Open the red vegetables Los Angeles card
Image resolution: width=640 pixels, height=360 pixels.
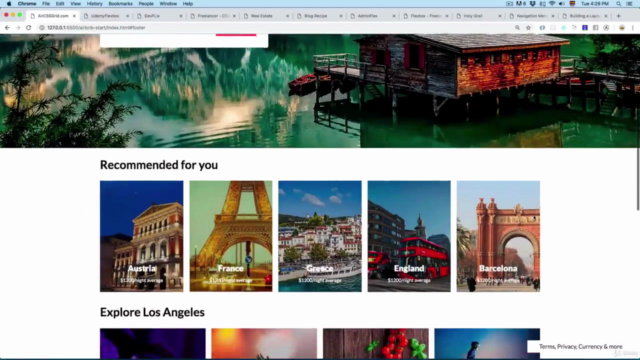(376, 344)
